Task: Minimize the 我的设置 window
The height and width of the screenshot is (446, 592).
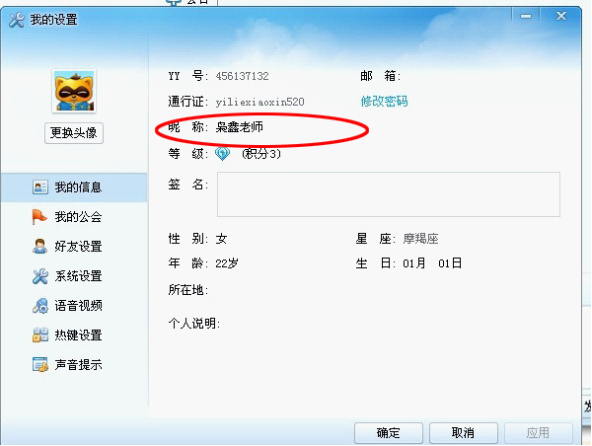Action: [526, 16]
